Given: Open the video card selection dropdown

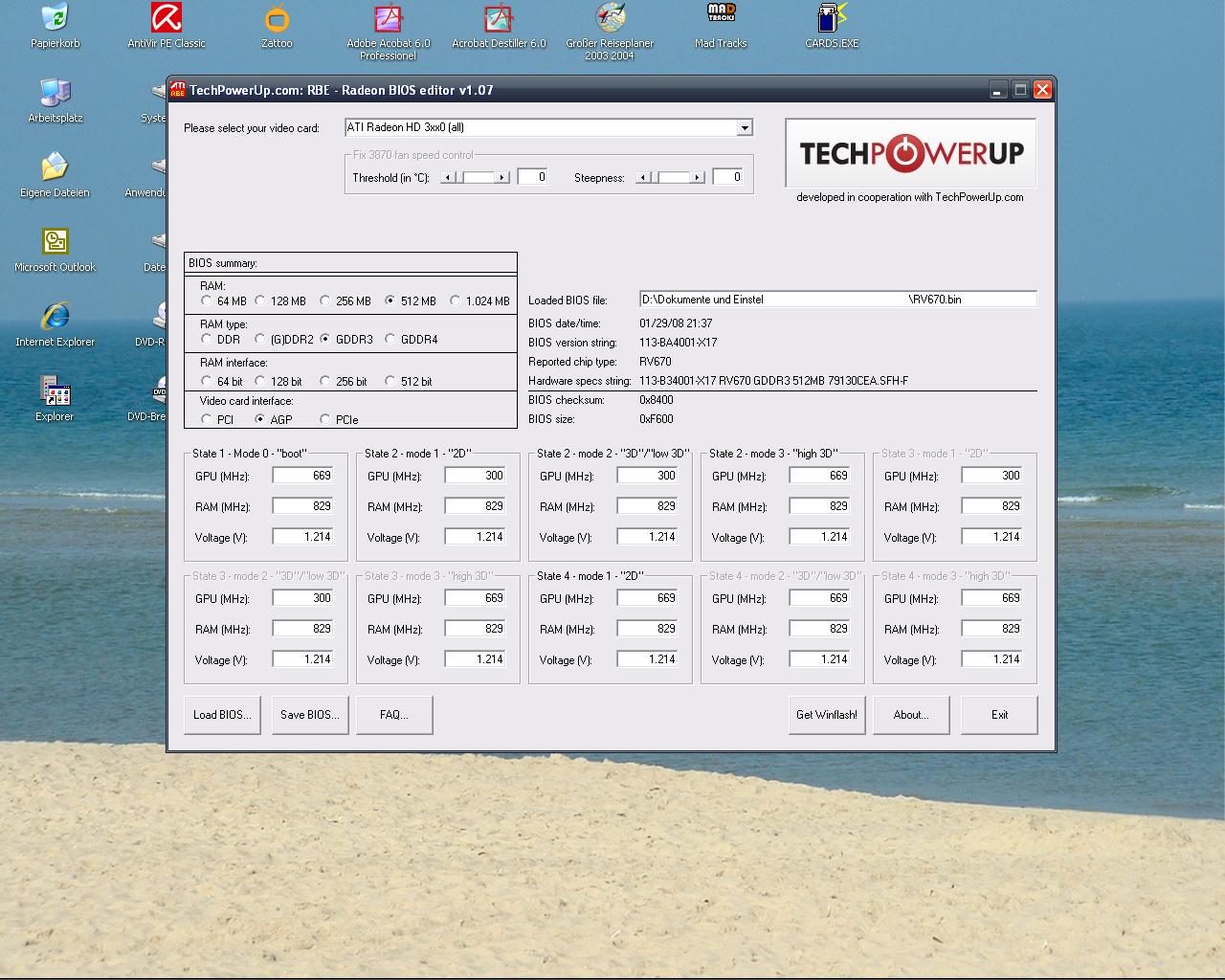Looking at the screenshot, I should click(x=745, y=127).
